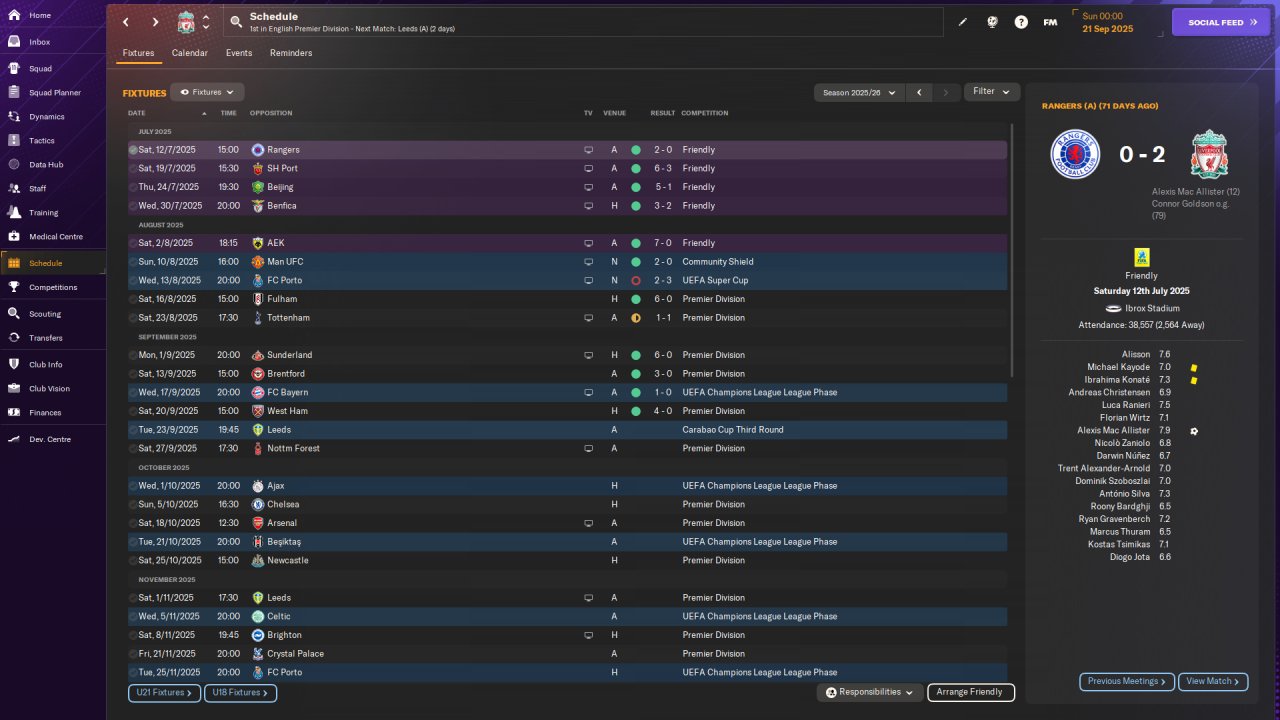Click the Ibrox Stadium link
Viewport: 1280px width, 720px height.
coord(1151,309)
